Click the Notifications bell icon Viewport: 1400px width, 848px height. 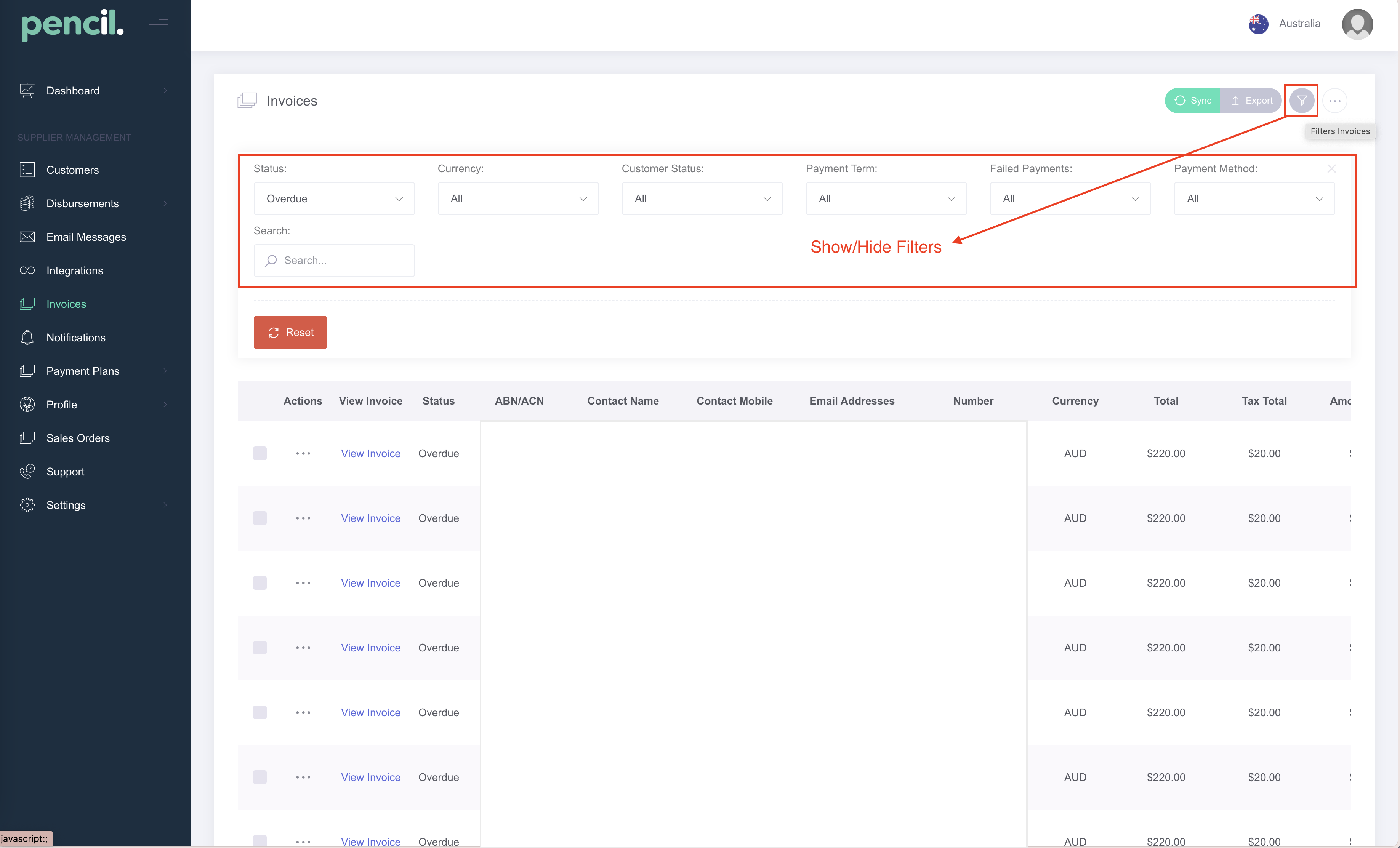(x=27, y=338)
